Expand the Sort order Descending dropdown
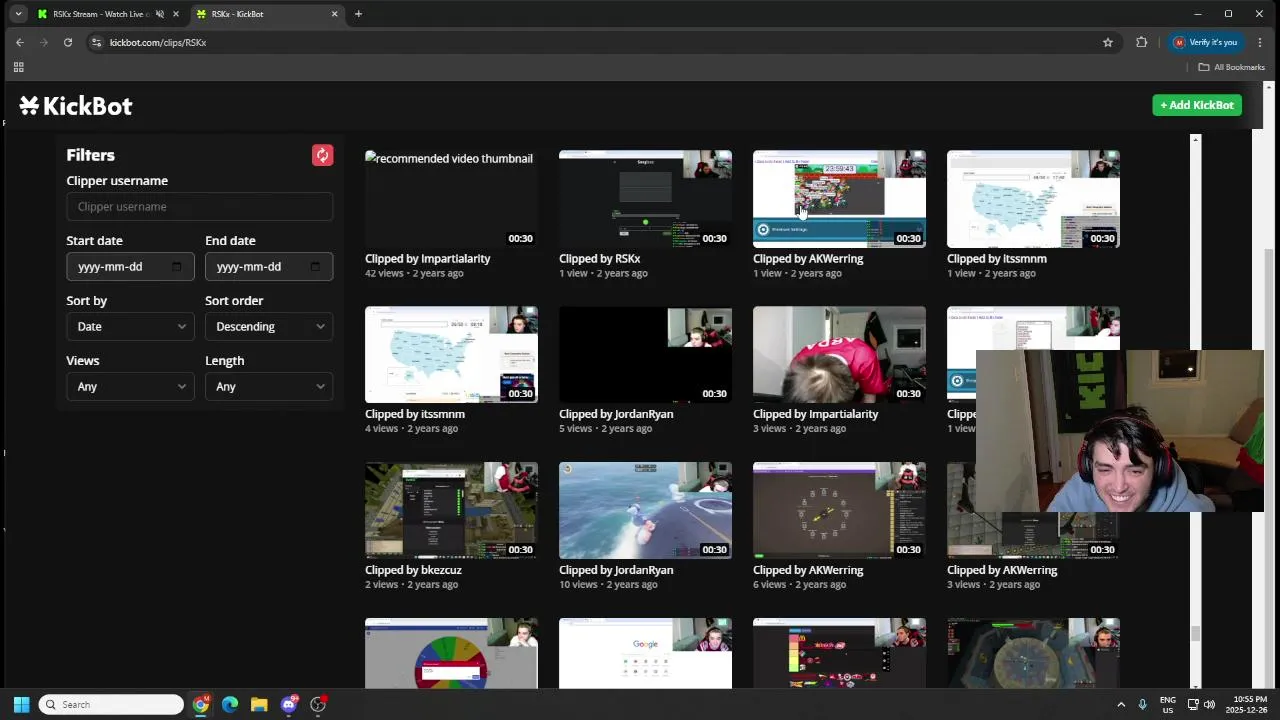This screenshot has width=1280, height=720. pyautogui.click(x=269, y=326)
